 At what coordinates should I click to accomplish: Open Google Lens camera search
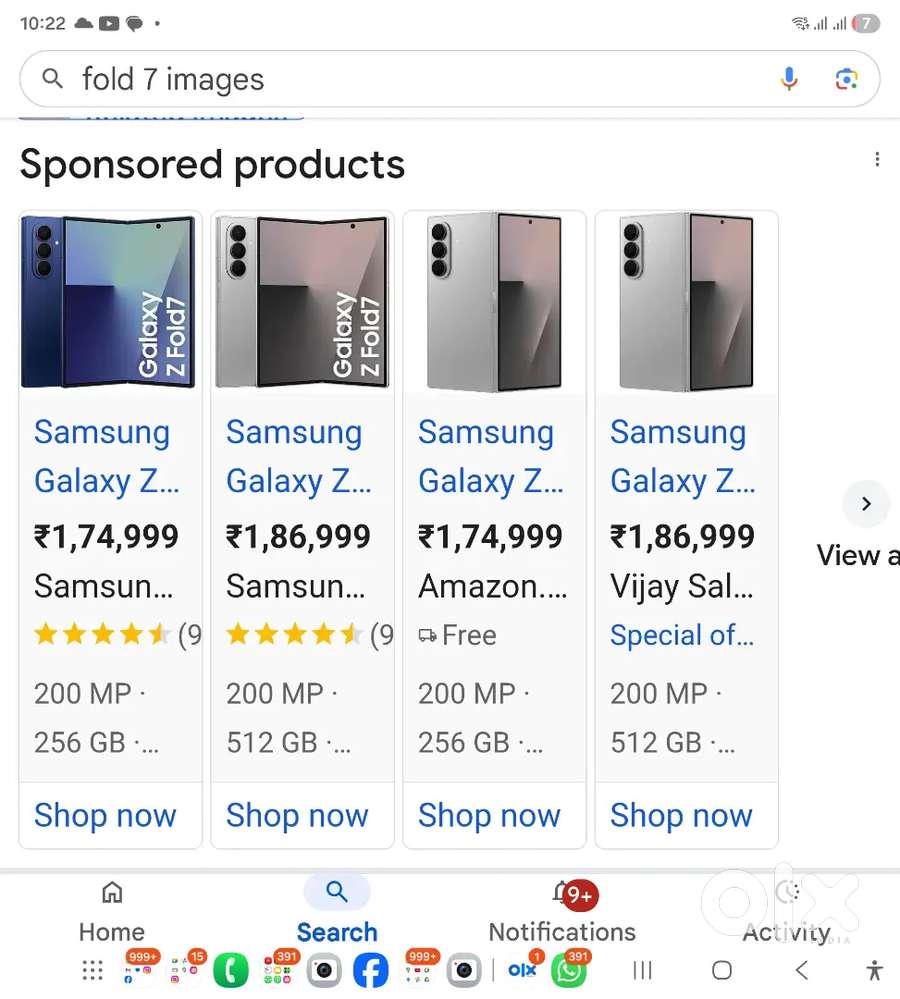coord(846,79)
